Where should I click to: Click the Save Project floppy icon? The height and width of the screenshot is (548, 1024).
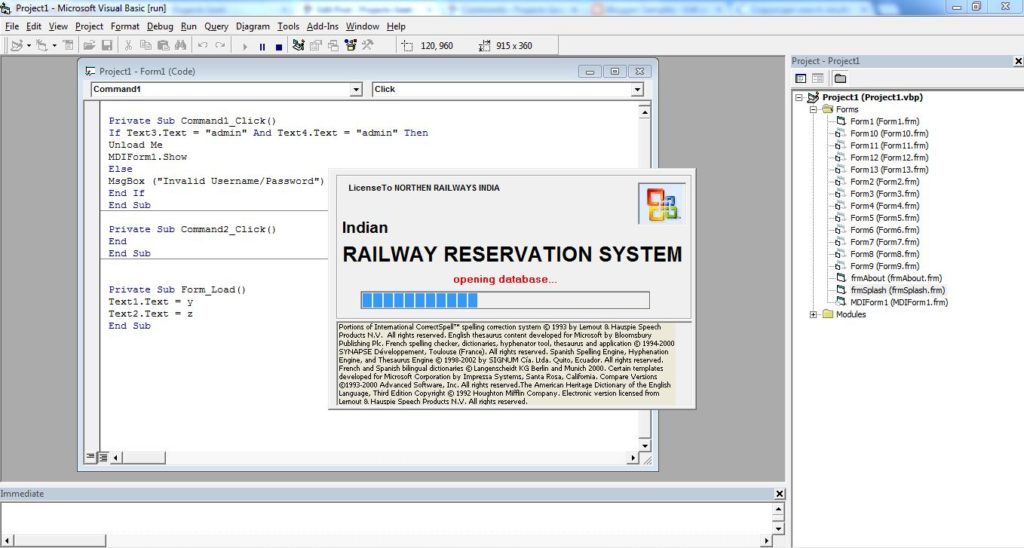[106, 46]
